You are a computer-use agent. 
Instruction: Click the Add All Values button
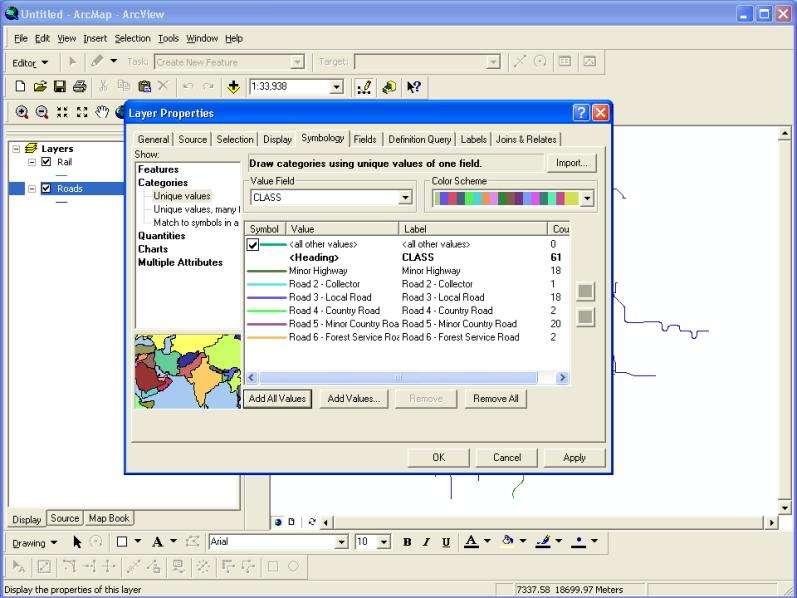[x=277, y=399]
